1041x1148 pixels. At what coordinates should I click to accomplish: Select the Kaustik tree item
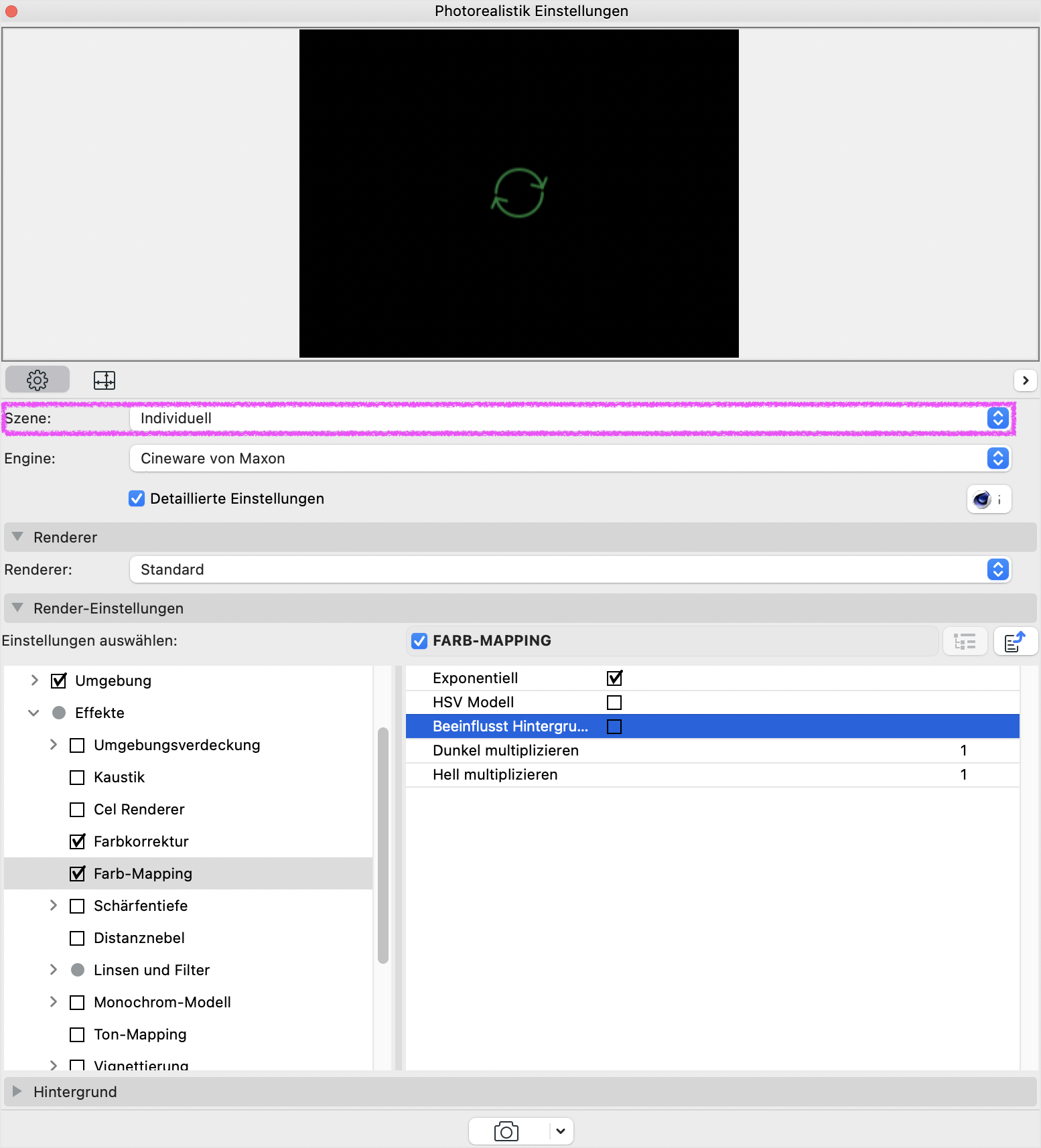pyautogui.click(x=119, y=777)
